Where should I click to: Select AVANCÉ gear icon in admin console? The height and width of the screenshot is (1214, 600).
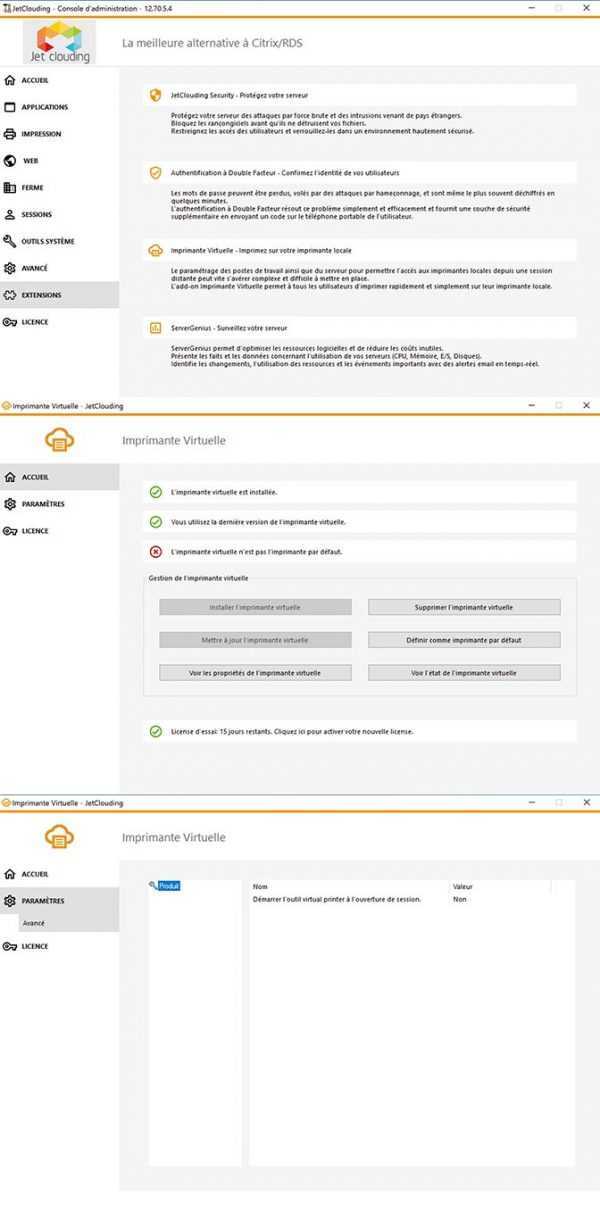tap(10, 268)
